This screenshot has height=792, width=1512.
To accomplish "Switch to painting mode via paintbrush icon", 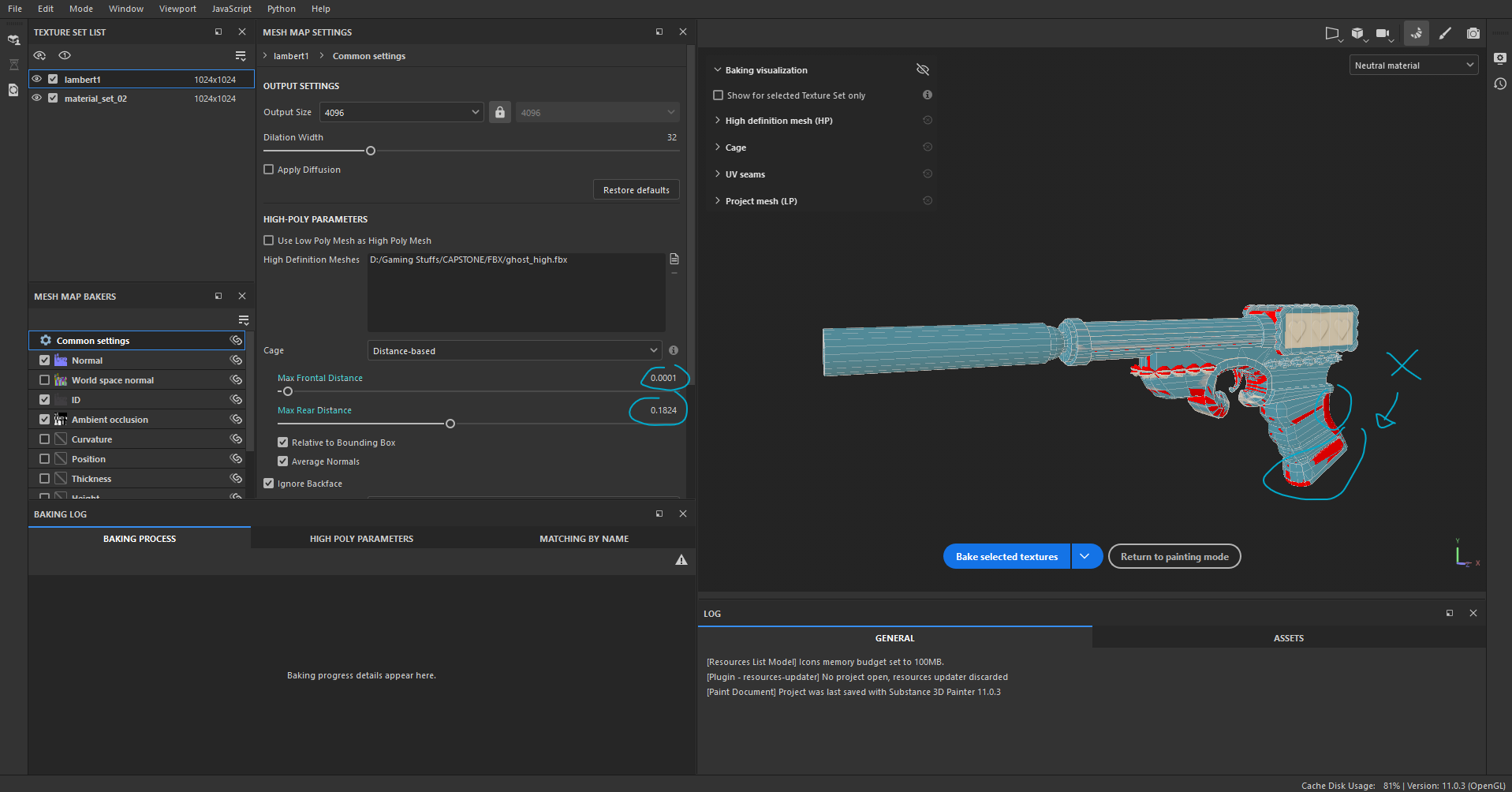I will click(1444, 33).
